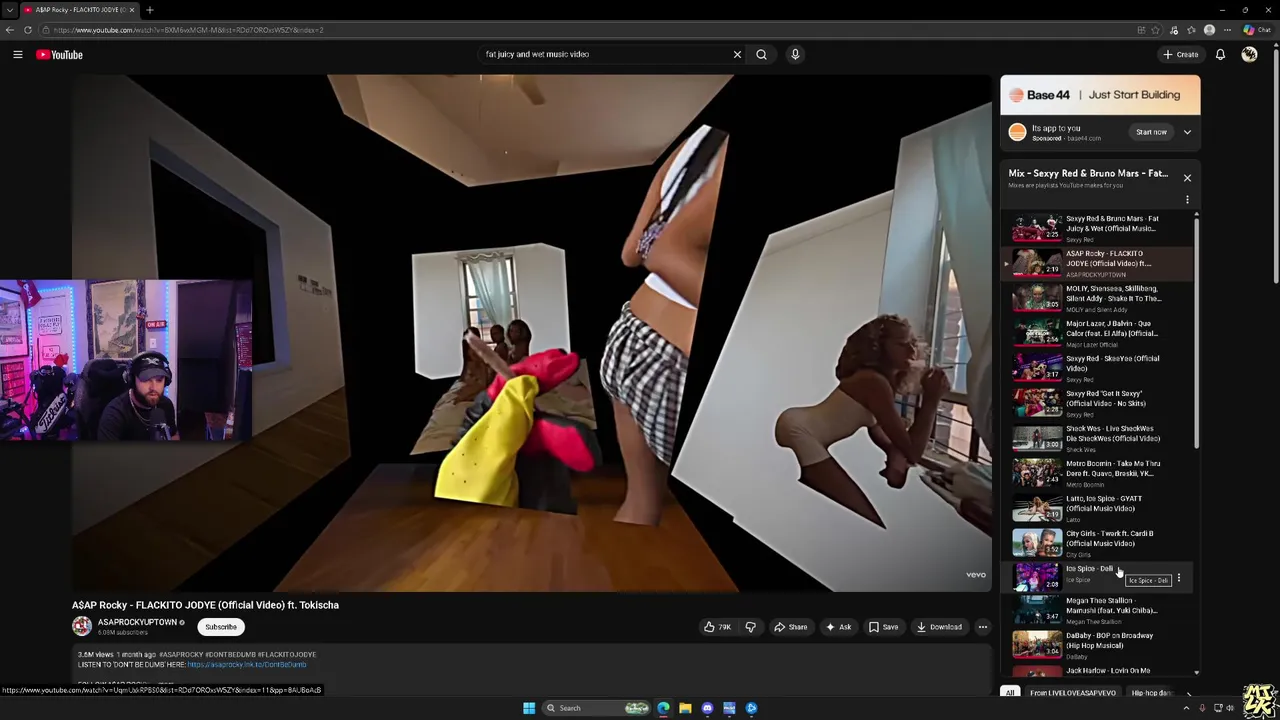Open File Explorer from taskbar

685,708
